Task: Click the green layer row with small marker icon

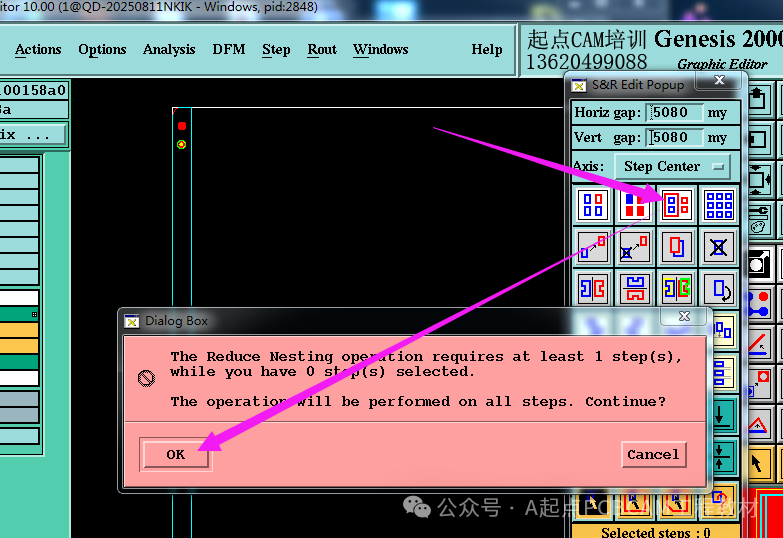Action: (x=19, y=314)
